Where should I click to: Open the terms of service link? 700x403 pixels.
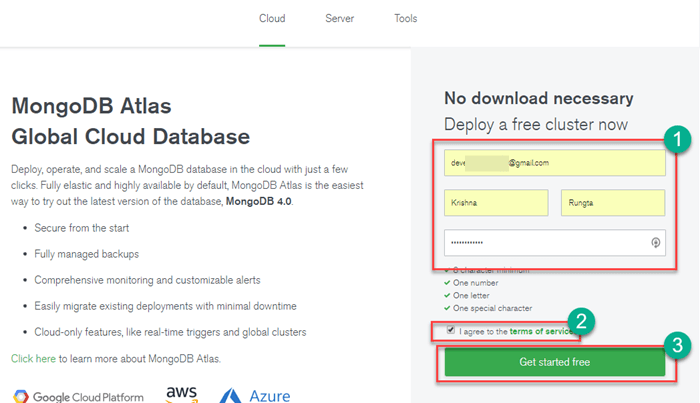point(540,330)
